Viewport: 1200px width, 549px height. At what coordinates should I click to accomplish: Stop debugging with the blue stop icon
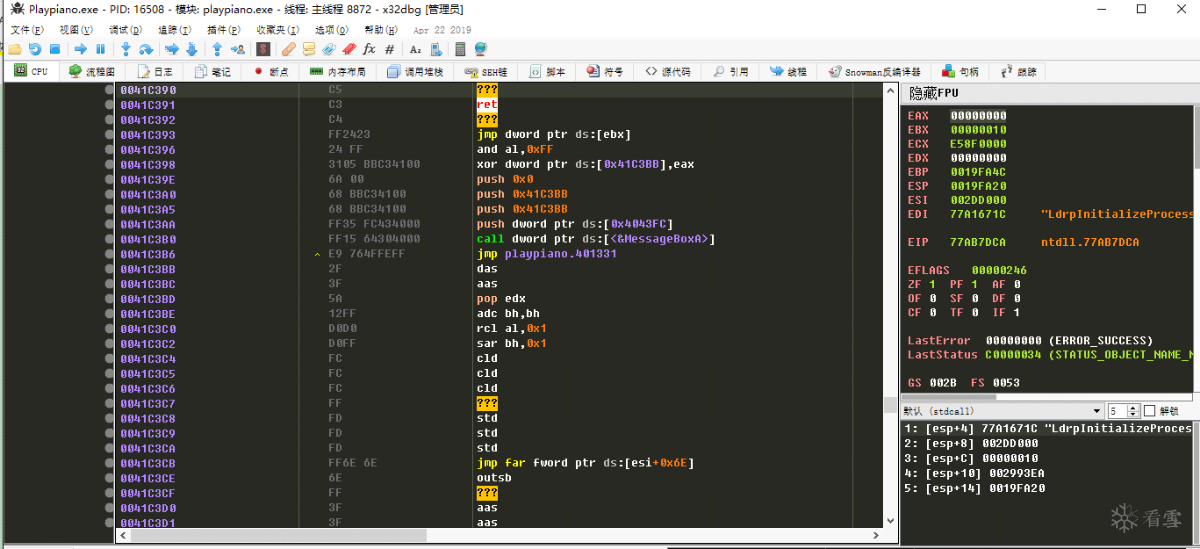pos(55,49)
